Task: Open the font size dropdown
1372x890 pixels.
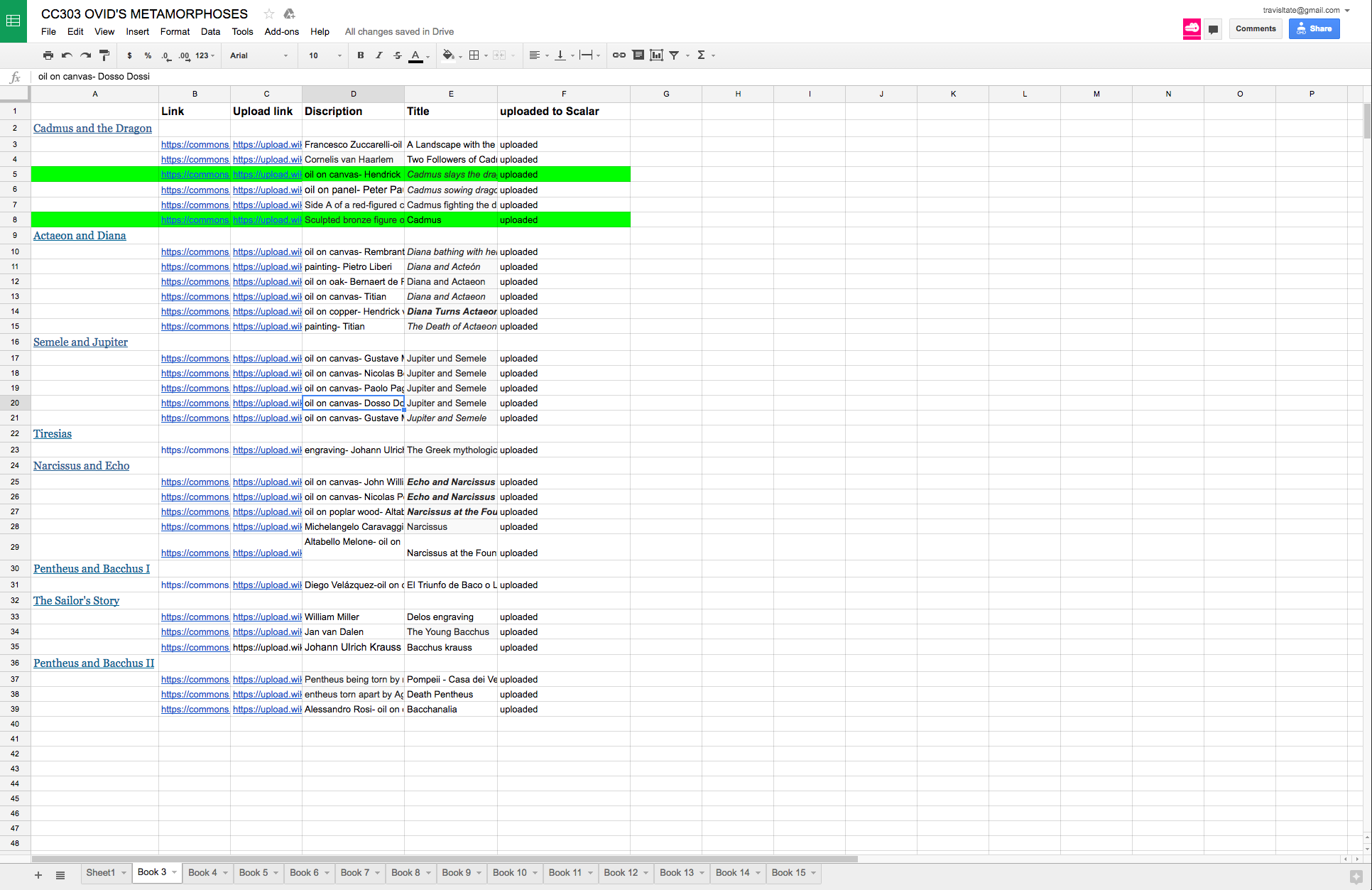Action: 325,55
